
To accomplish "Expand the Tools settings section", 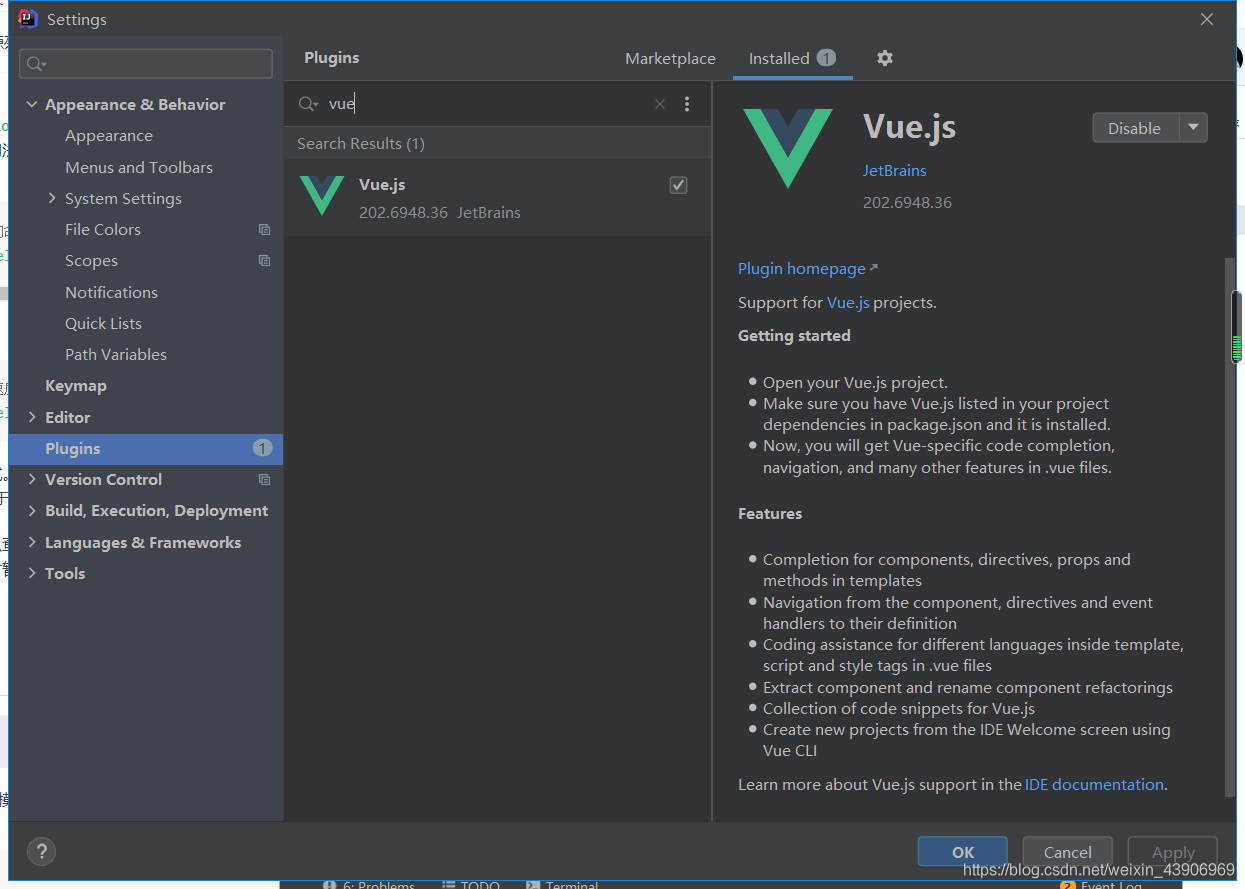I will [32, 573].
